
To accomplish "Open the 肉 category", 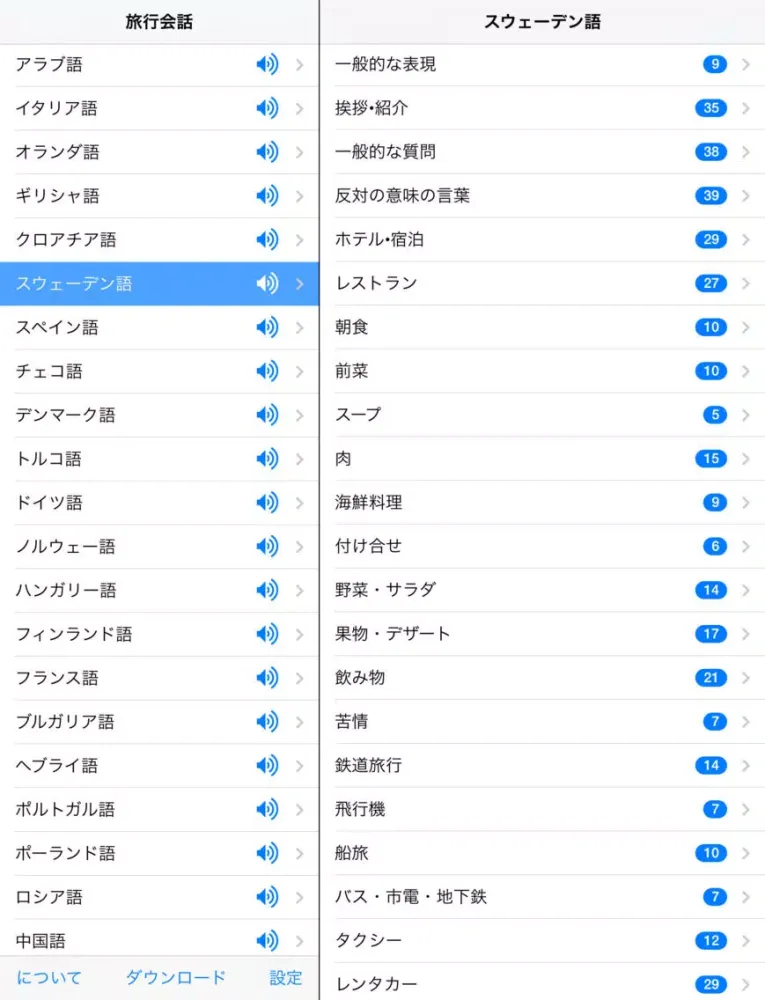I will tap(543, 459).
